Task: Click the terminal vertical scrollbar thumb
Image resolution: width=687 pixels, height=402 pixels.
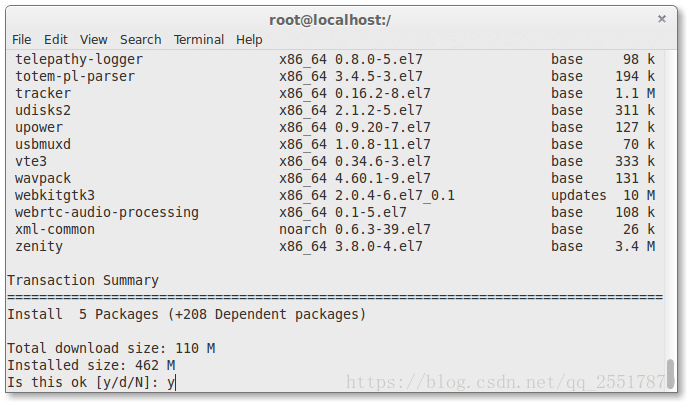Action: click(670, 374)
